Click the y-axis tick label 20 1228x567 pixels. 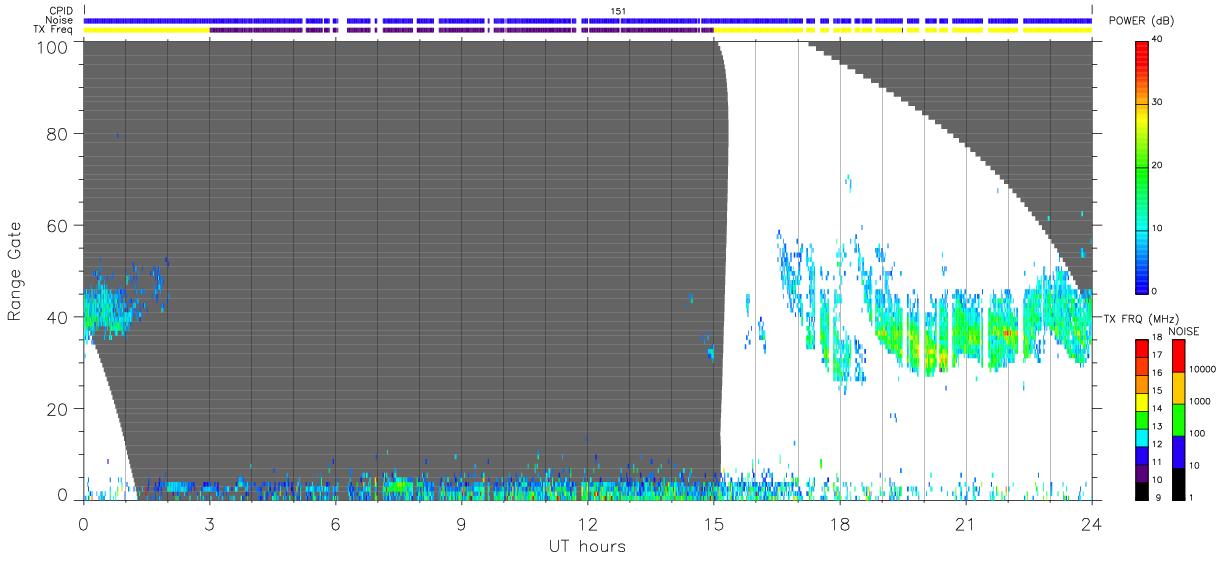click(59, 410)
